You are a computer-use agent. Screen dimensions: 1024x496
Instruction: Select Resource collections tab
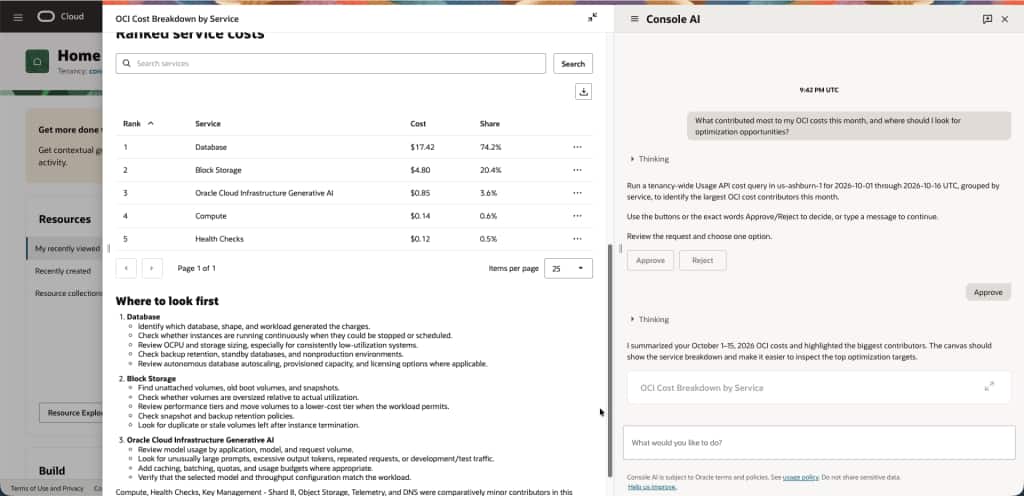tap(68, 293)
